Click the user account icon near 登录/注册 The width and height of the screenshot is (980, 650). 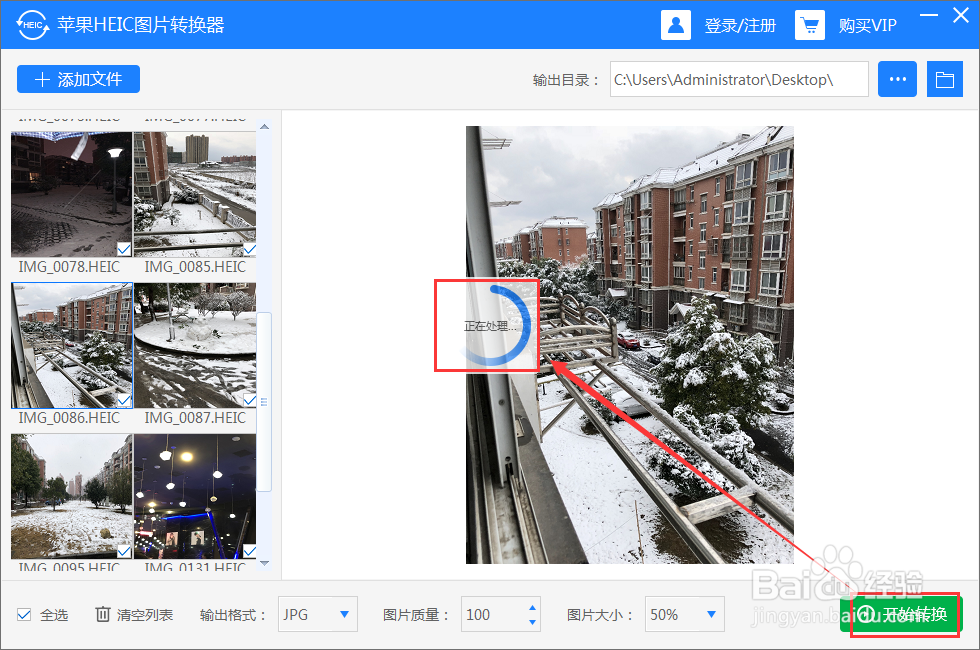[x=675, y=24]
